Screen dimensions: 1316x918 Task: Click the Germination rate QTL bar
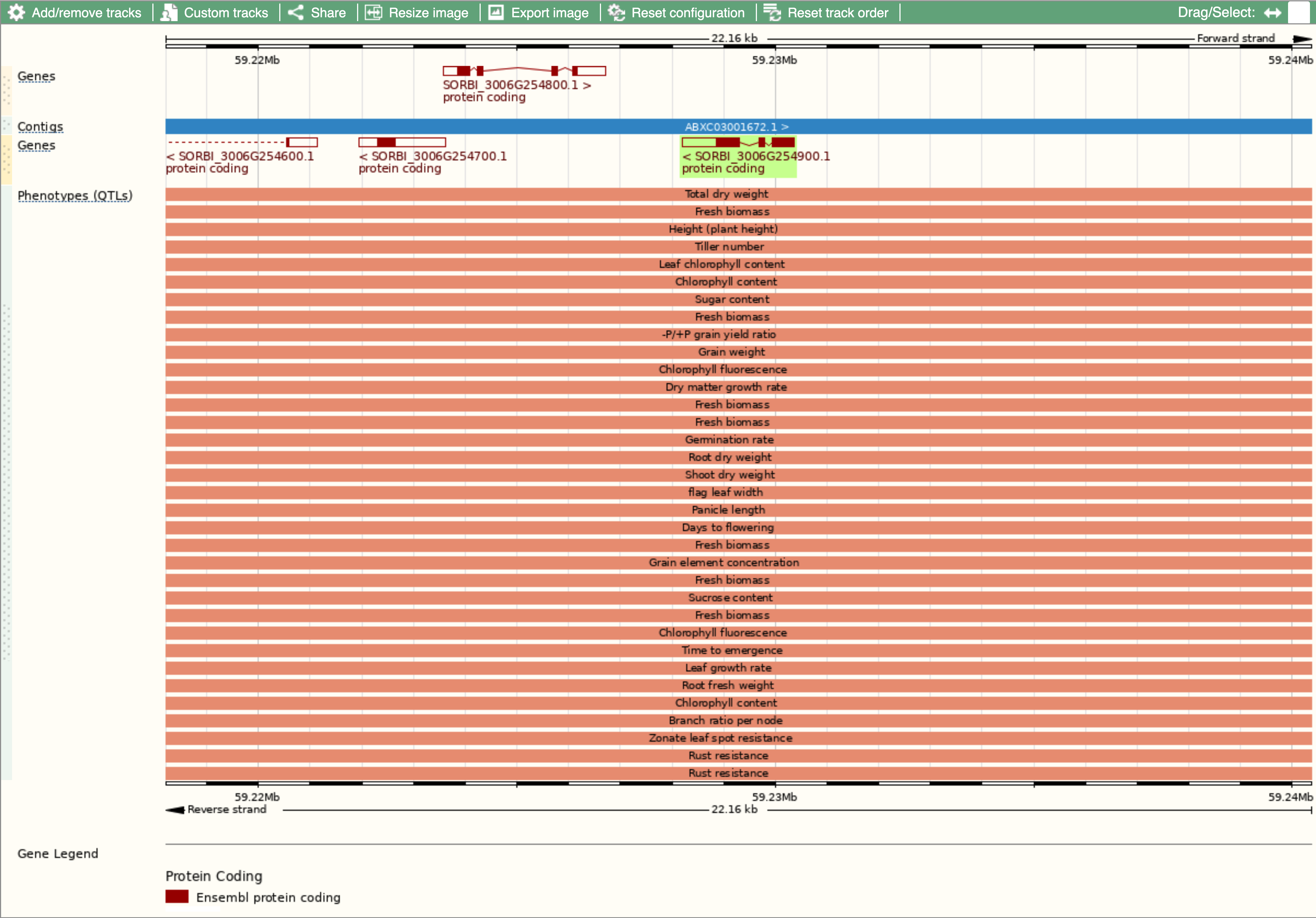[738, 440]
